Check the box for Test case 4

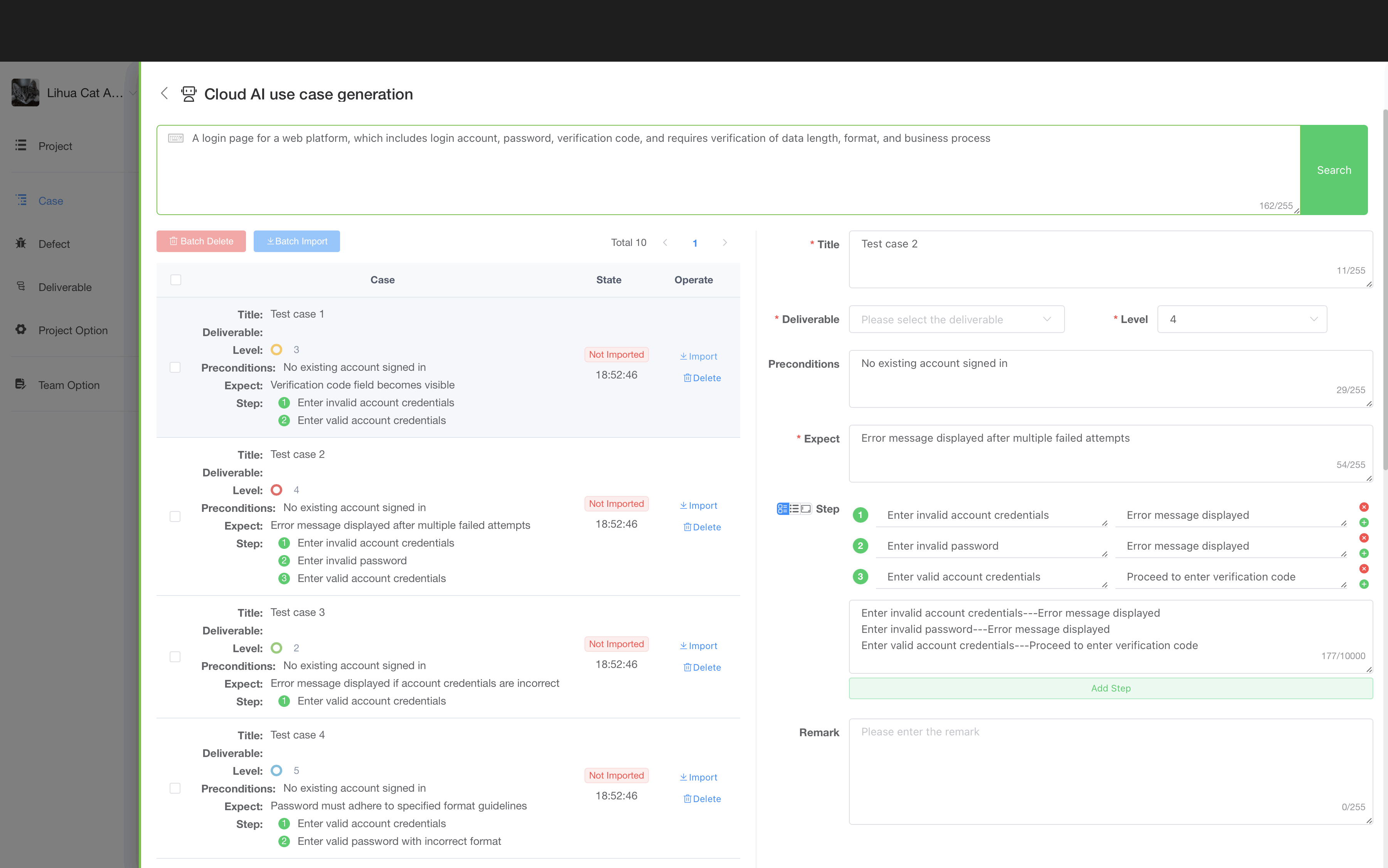[175, 788]
